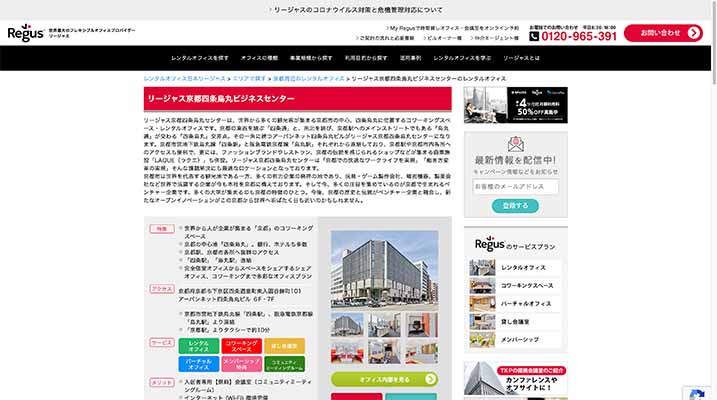
Task: Open the レンタルオフィスを探す menu
Action: coord(181,59)
